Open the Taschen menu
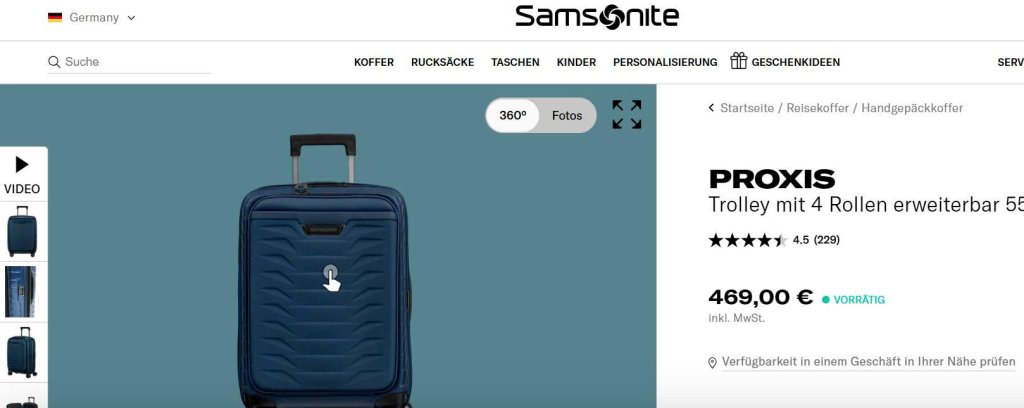Screen dimensions: 1024x408 pos(515,62)
